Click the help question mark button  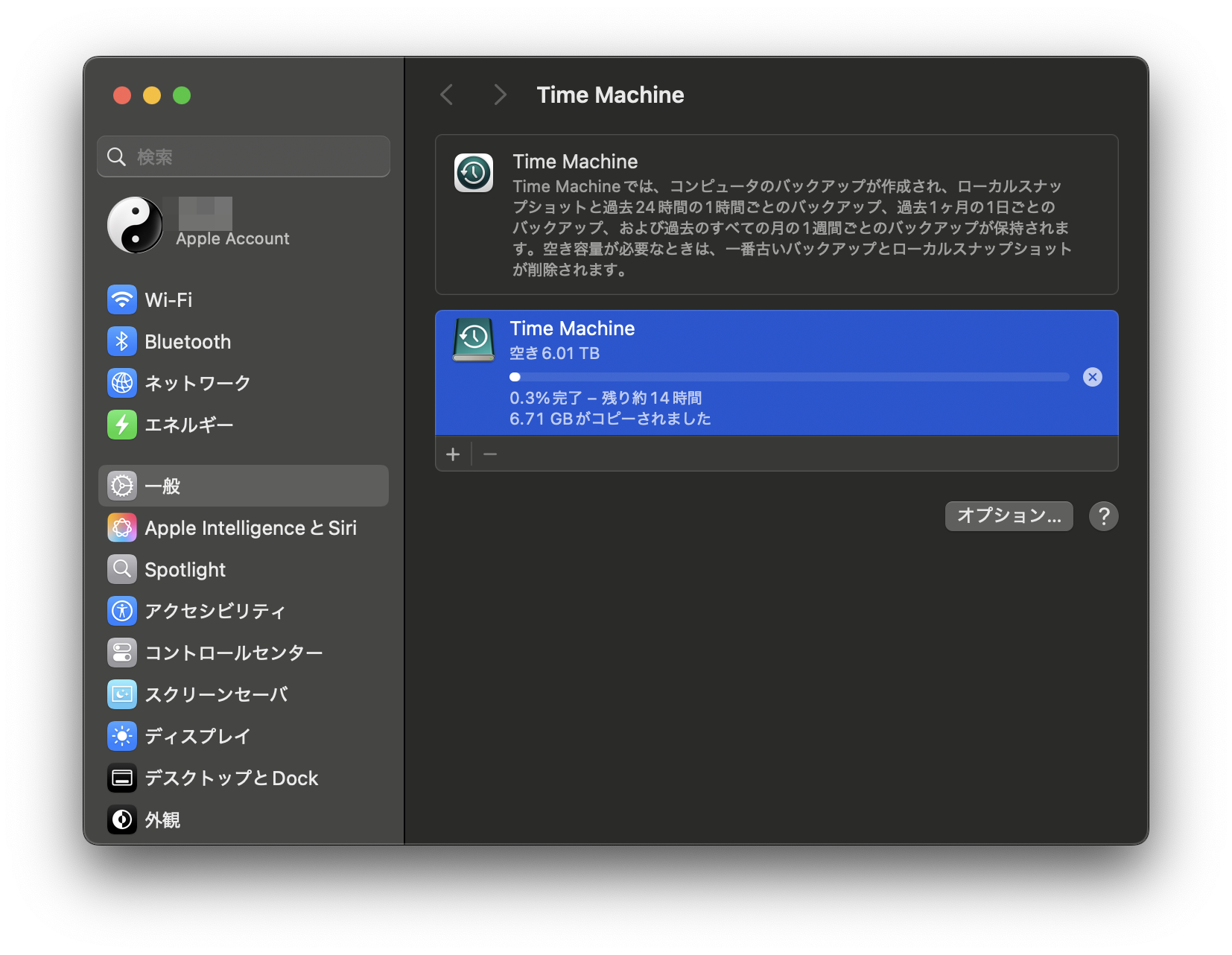tap(1103, 516)
